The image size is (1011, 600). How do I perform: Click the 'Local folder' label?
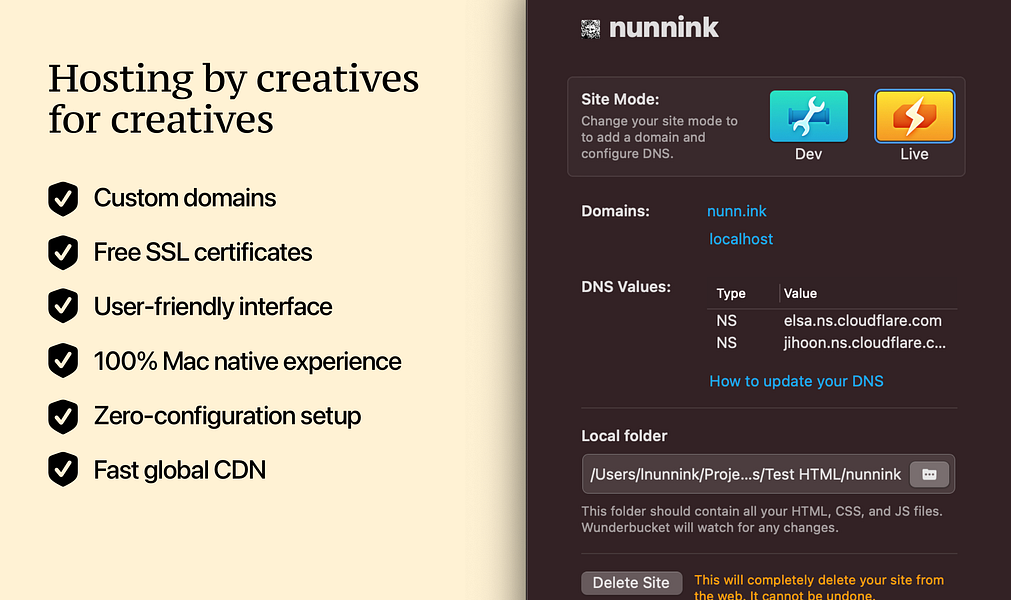(624, 436)
